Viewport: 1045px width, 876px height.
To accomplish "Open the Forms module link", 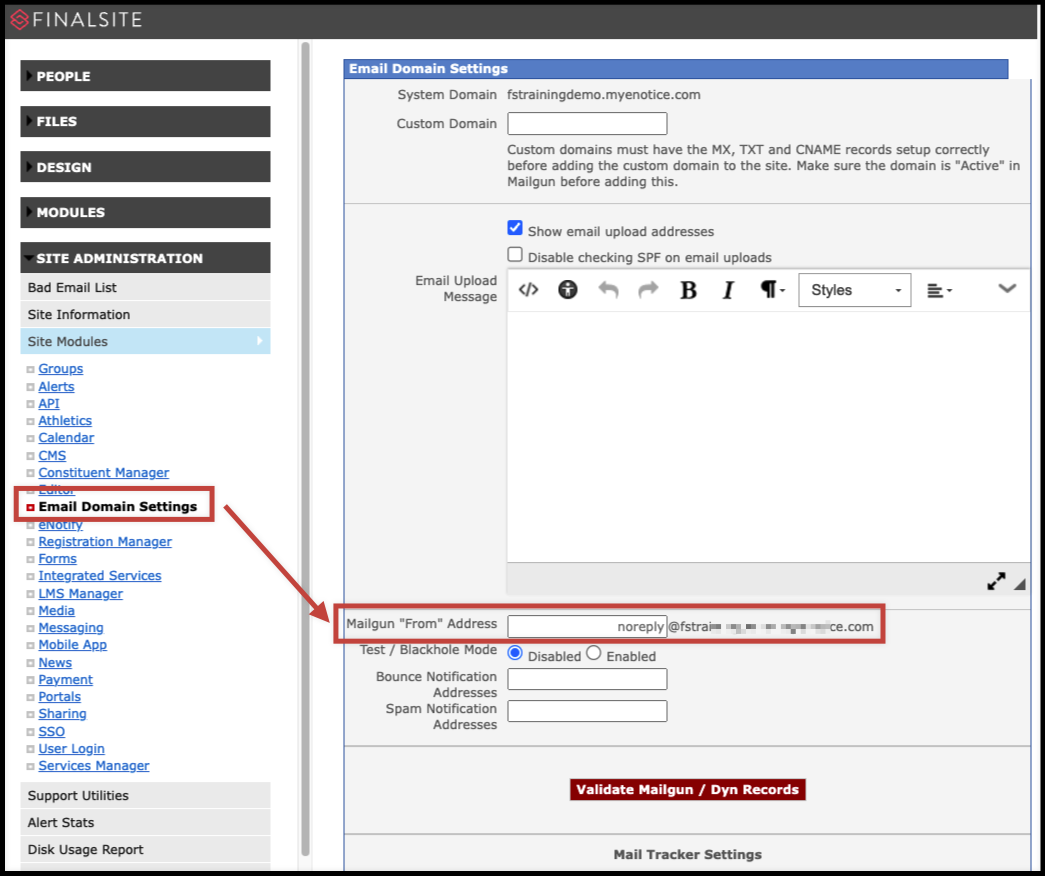I will click(x=57, y=559).
